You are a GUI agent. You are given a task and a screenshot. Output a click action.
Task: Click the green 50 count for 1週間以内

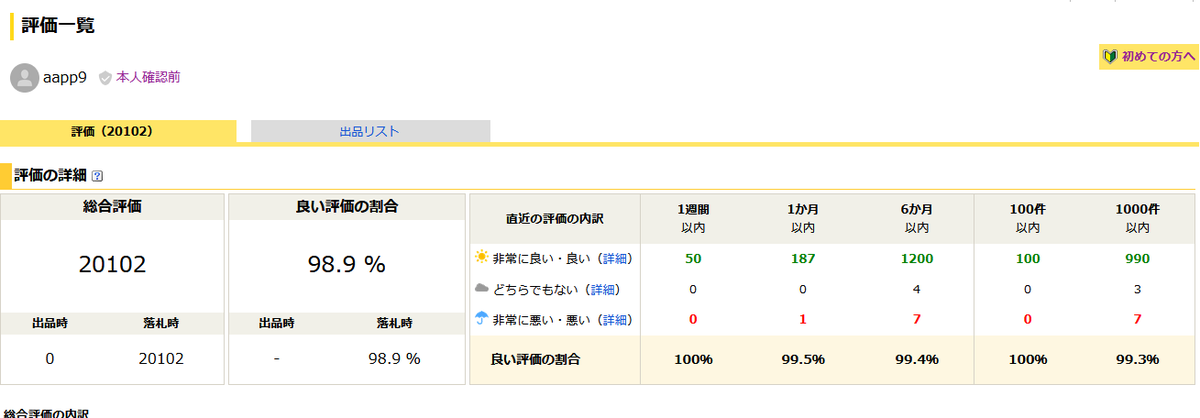[x=692, y=259]
